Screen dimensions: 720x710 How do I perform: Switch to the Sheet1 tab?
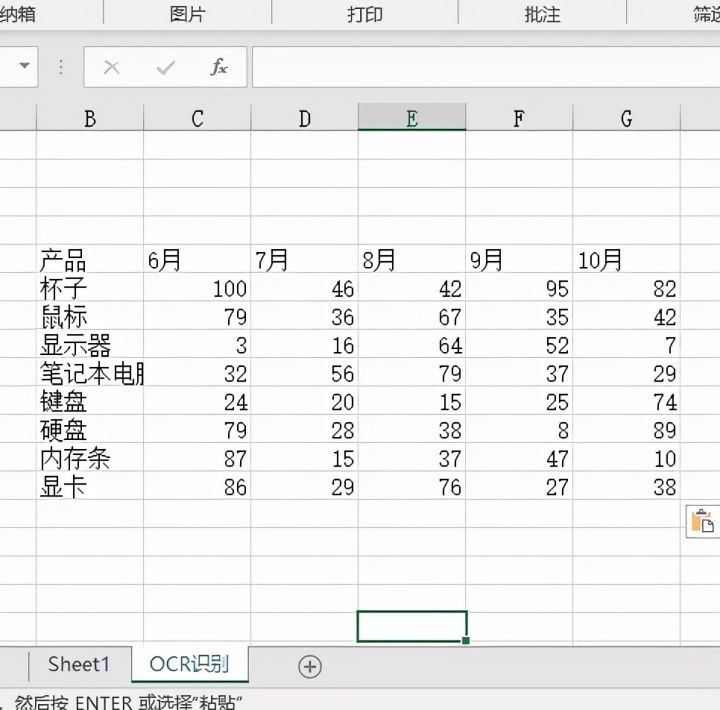coord(79,664)
